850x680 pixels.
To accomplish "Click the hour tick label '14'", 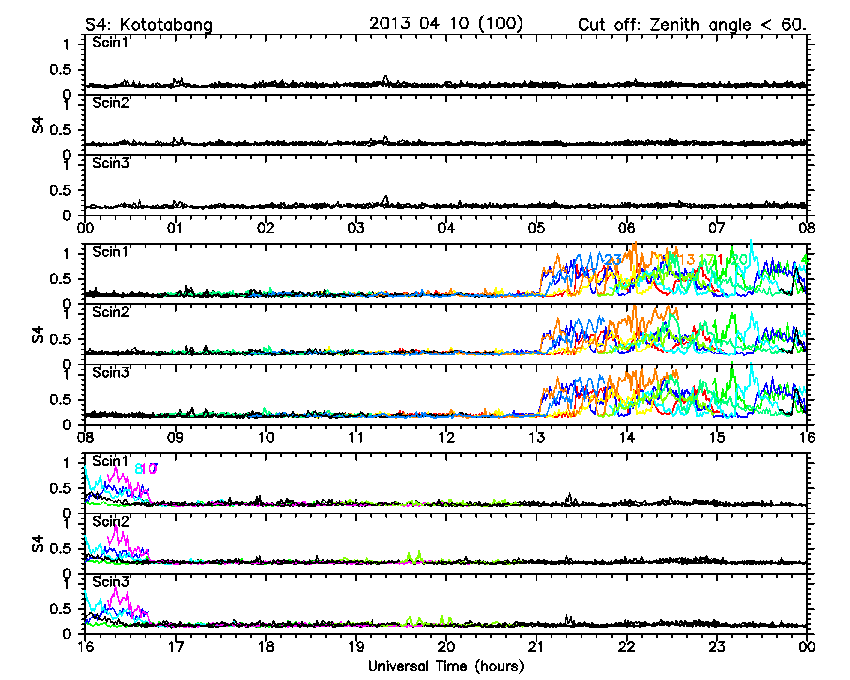I will click(x=627, y=437).
